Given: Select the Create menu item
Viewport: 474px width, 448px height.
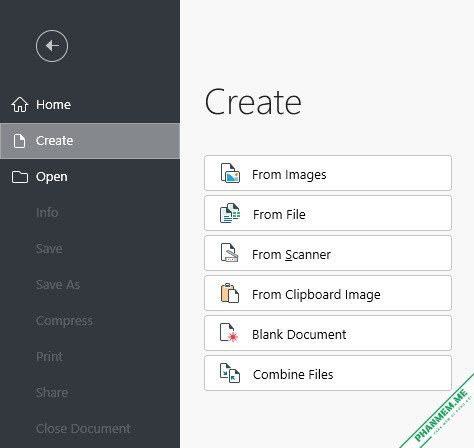Looking at the screenshot, I should (90, 141).
